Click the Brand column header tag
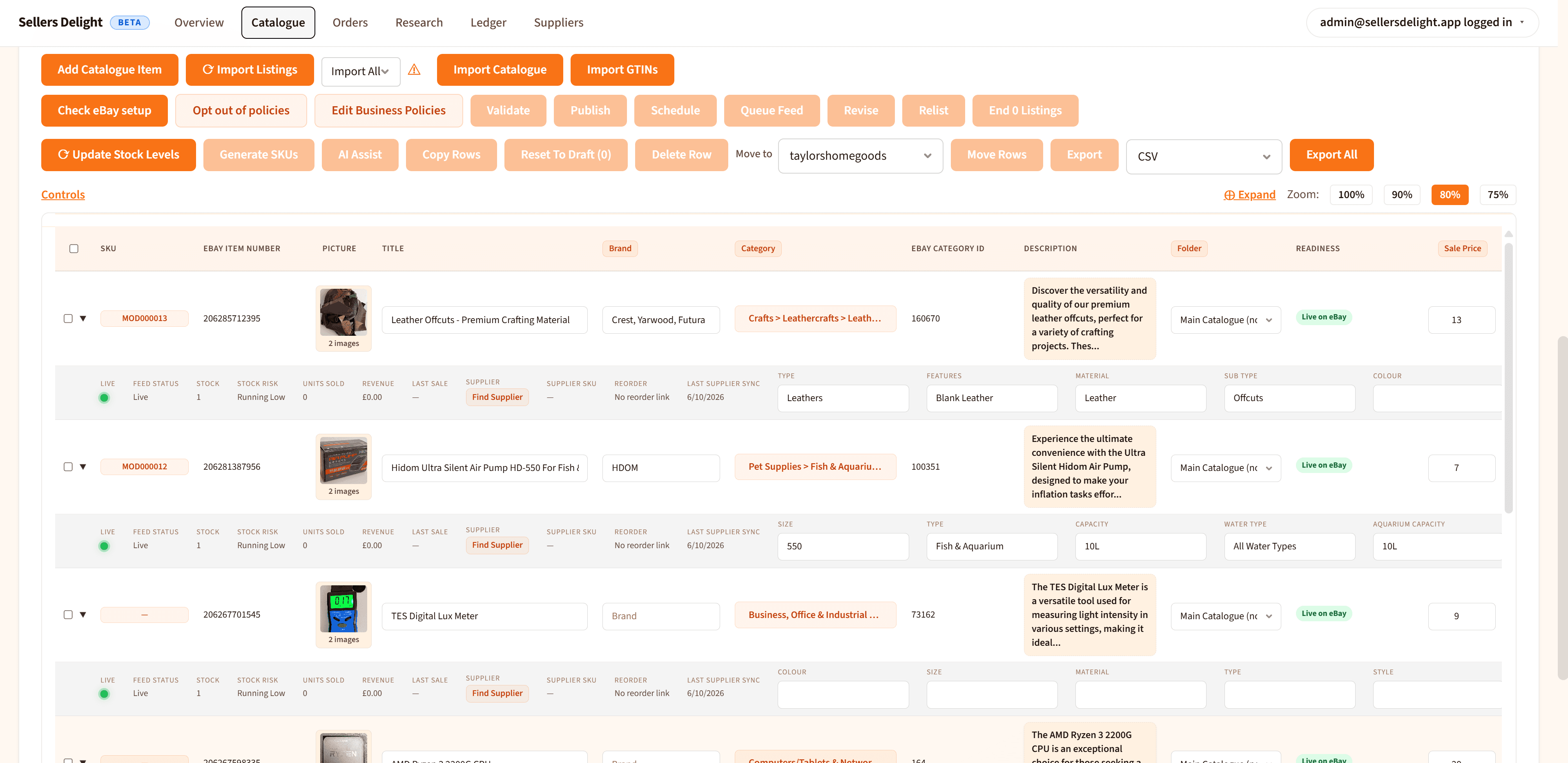 point(620,248)
